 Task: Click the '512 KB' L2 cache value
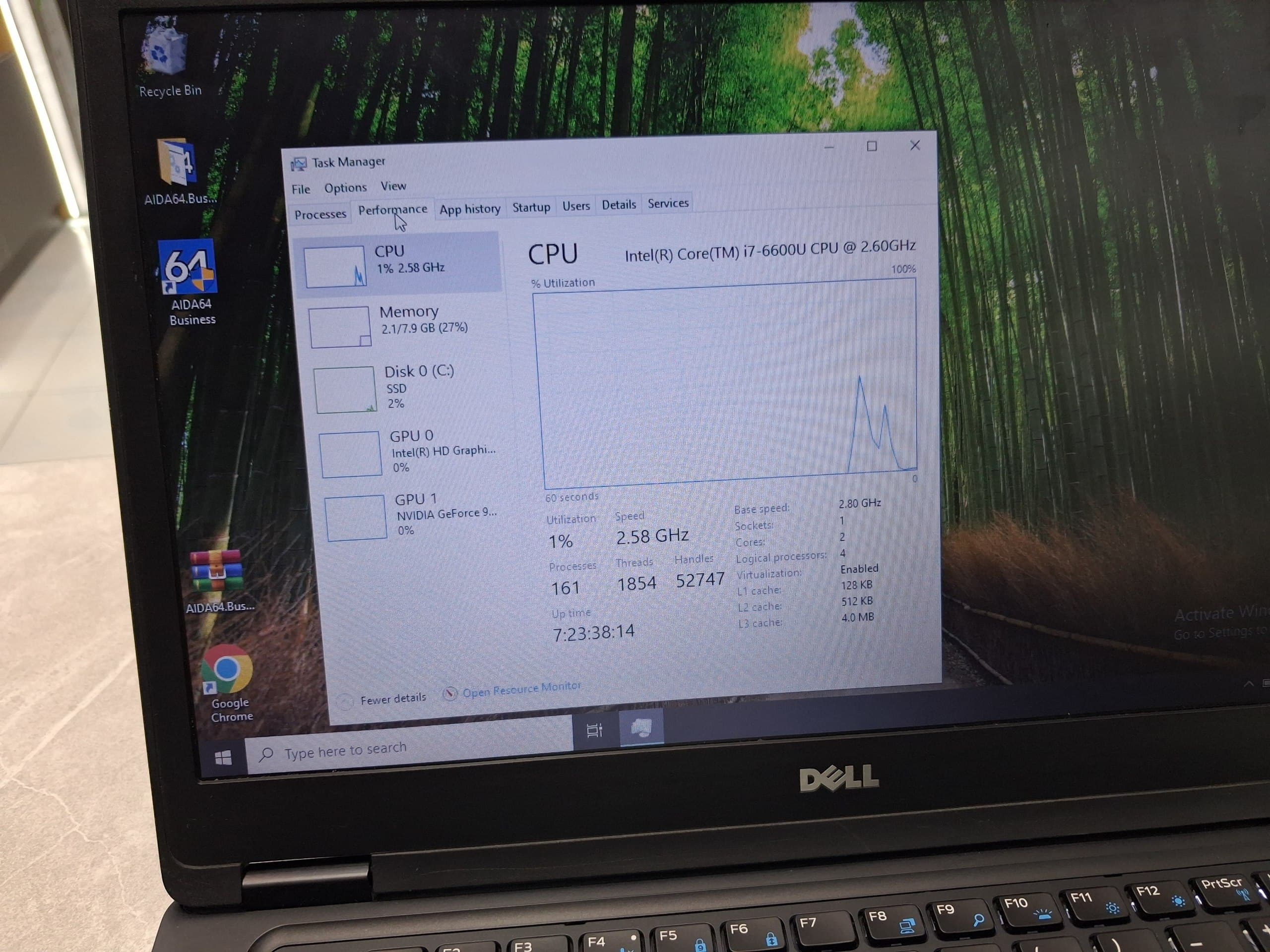click(857, 601)
